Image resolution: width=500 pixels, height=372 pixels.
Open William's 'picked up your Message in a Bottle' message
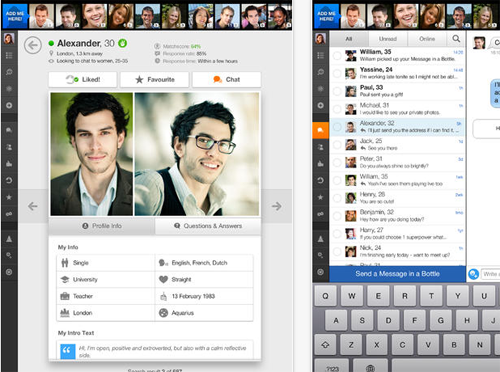tap(397, 55)
